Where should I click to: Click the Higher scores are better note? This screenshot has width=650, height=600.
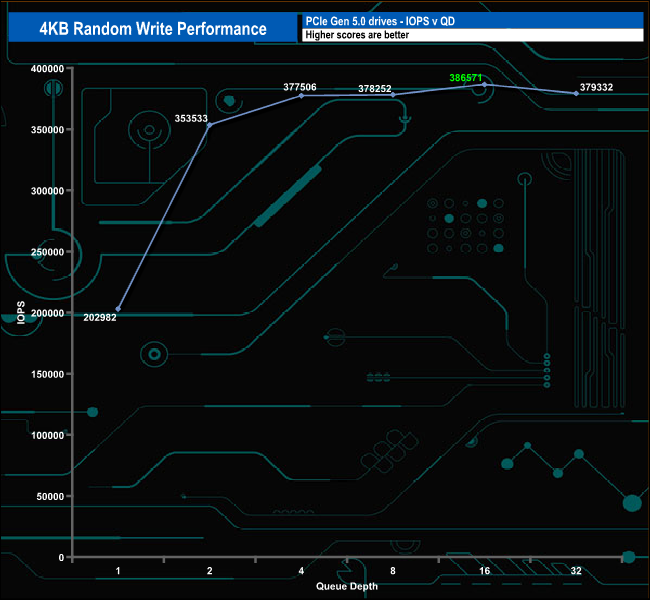[x=471, y=35]
